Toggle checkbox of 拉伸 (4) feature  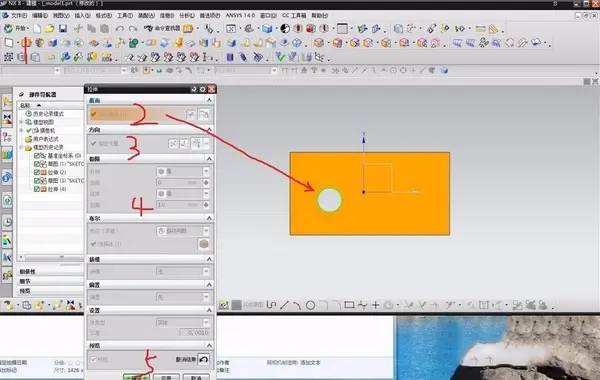[x=37, y=189]
